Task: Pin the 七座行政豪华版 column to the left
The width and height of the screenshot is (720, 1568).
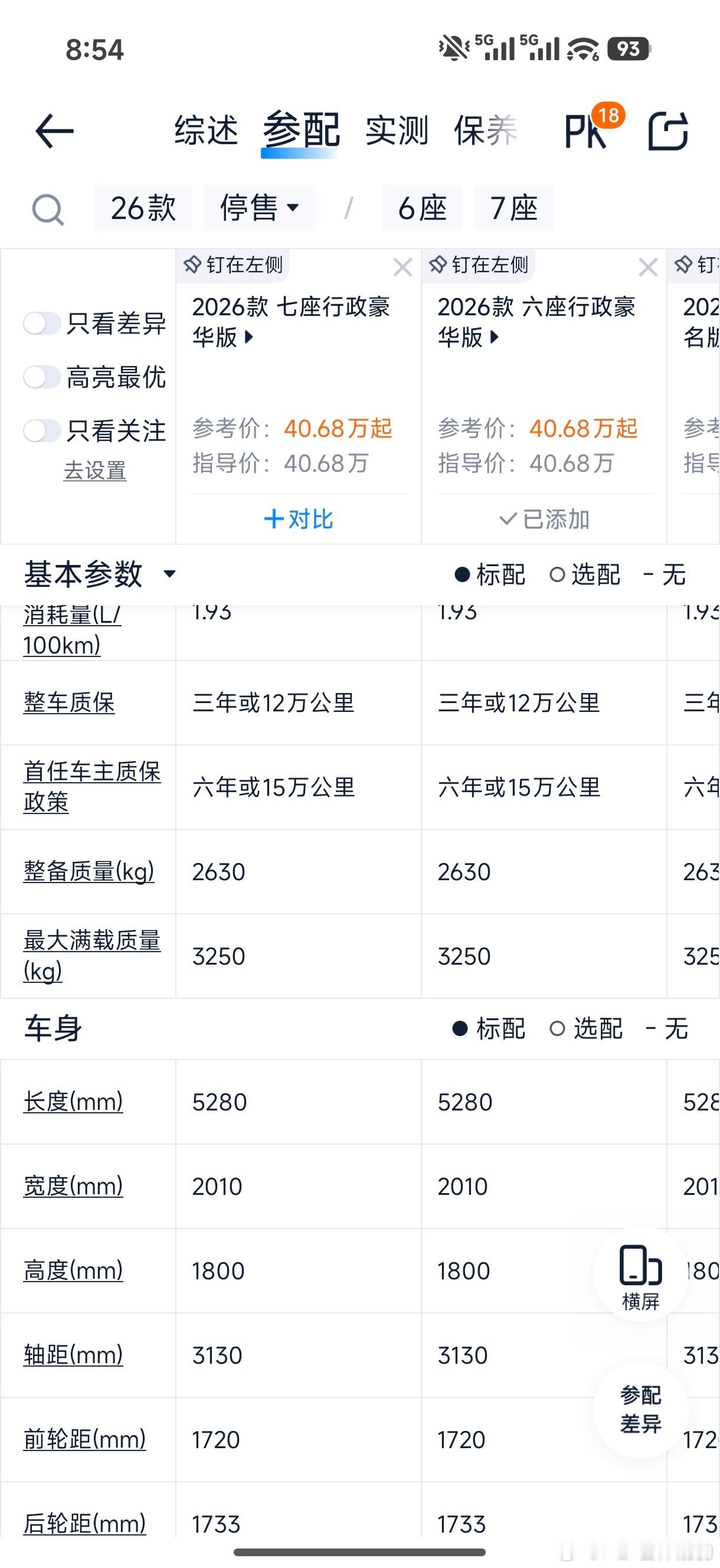Action: click(x=234, y=266)
